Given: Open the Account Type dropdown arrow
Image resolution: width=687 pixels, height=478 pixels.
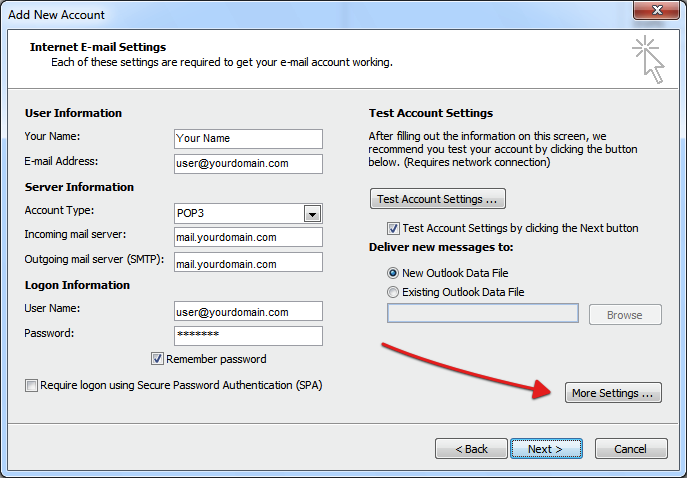Looking at the screenshot, I should (312, 214).
